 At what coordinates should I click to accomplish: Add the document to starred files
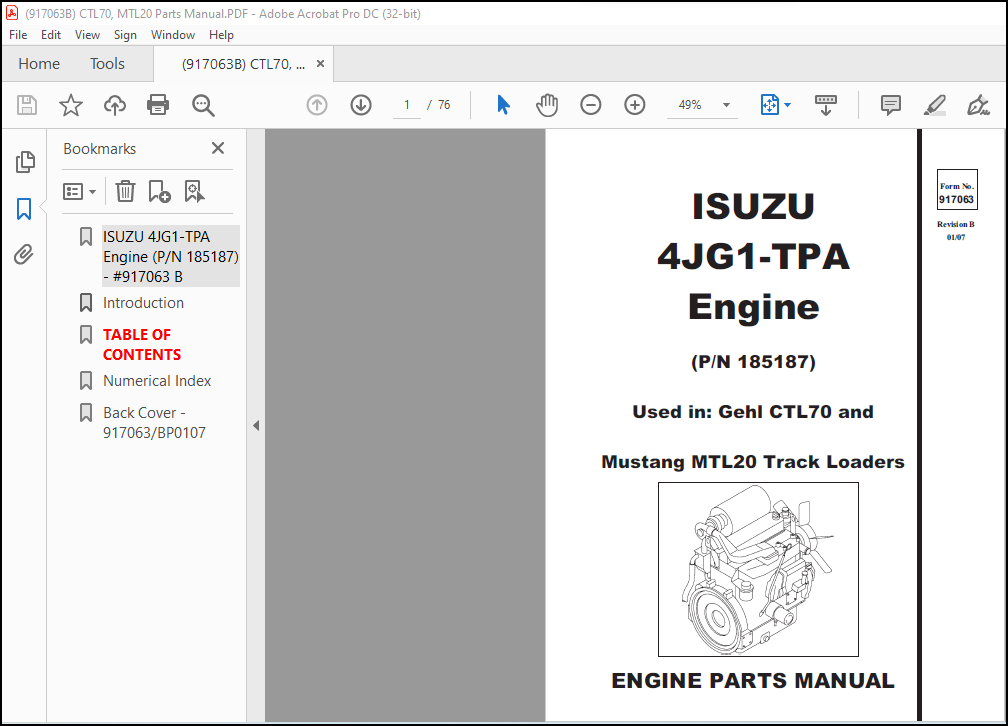click(x=71, y=105)
